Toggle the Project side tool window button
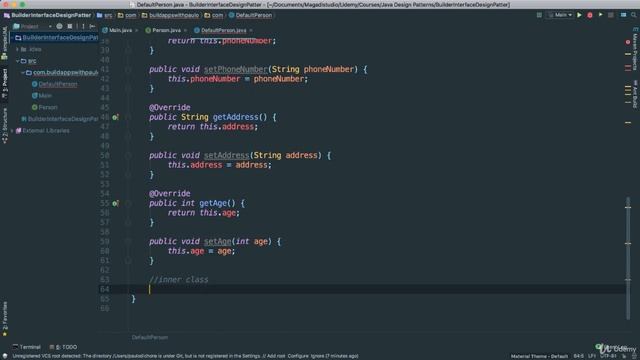 coord(4,84)
